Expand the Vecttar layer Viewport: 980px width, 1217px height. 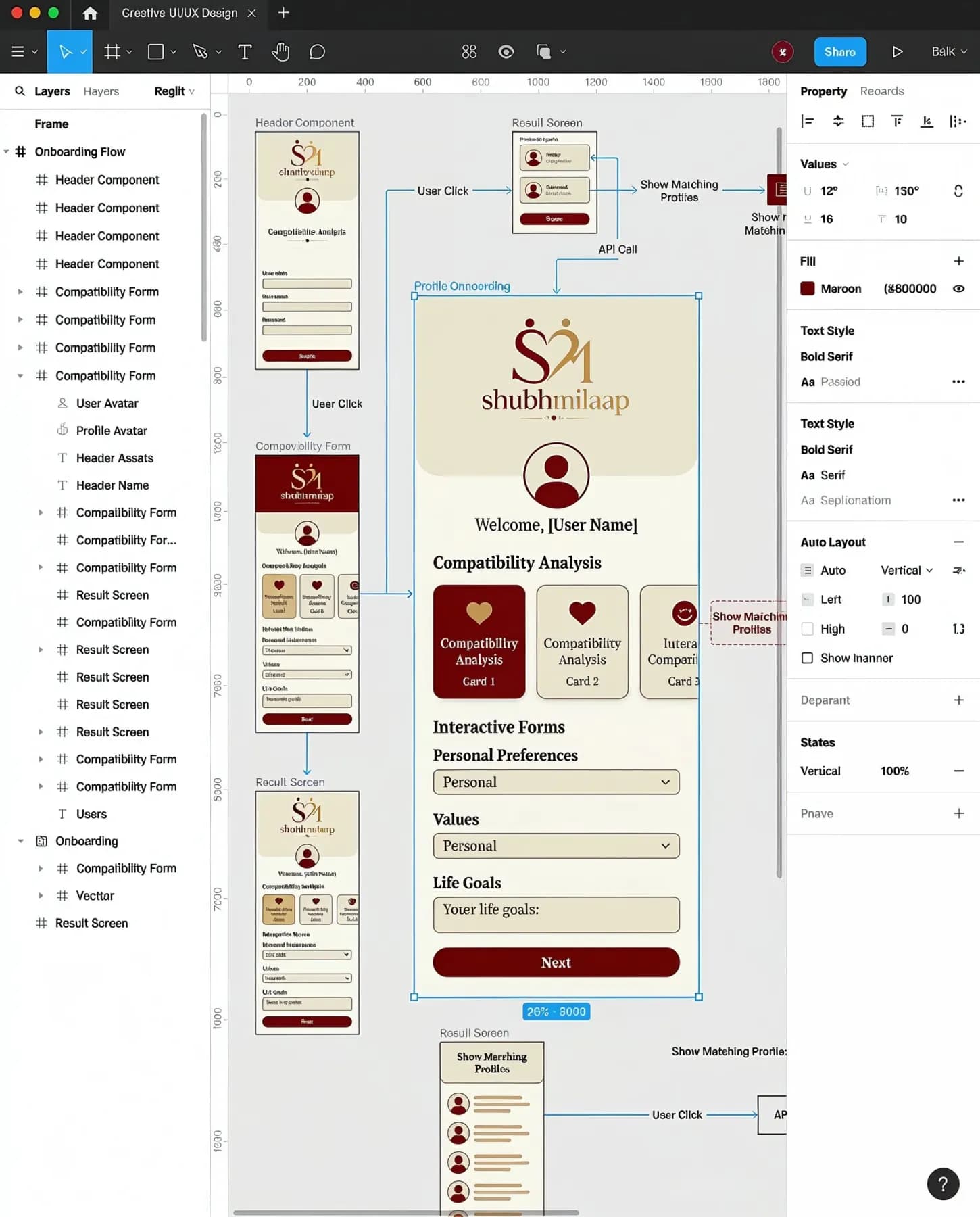(x=41, y=896)
